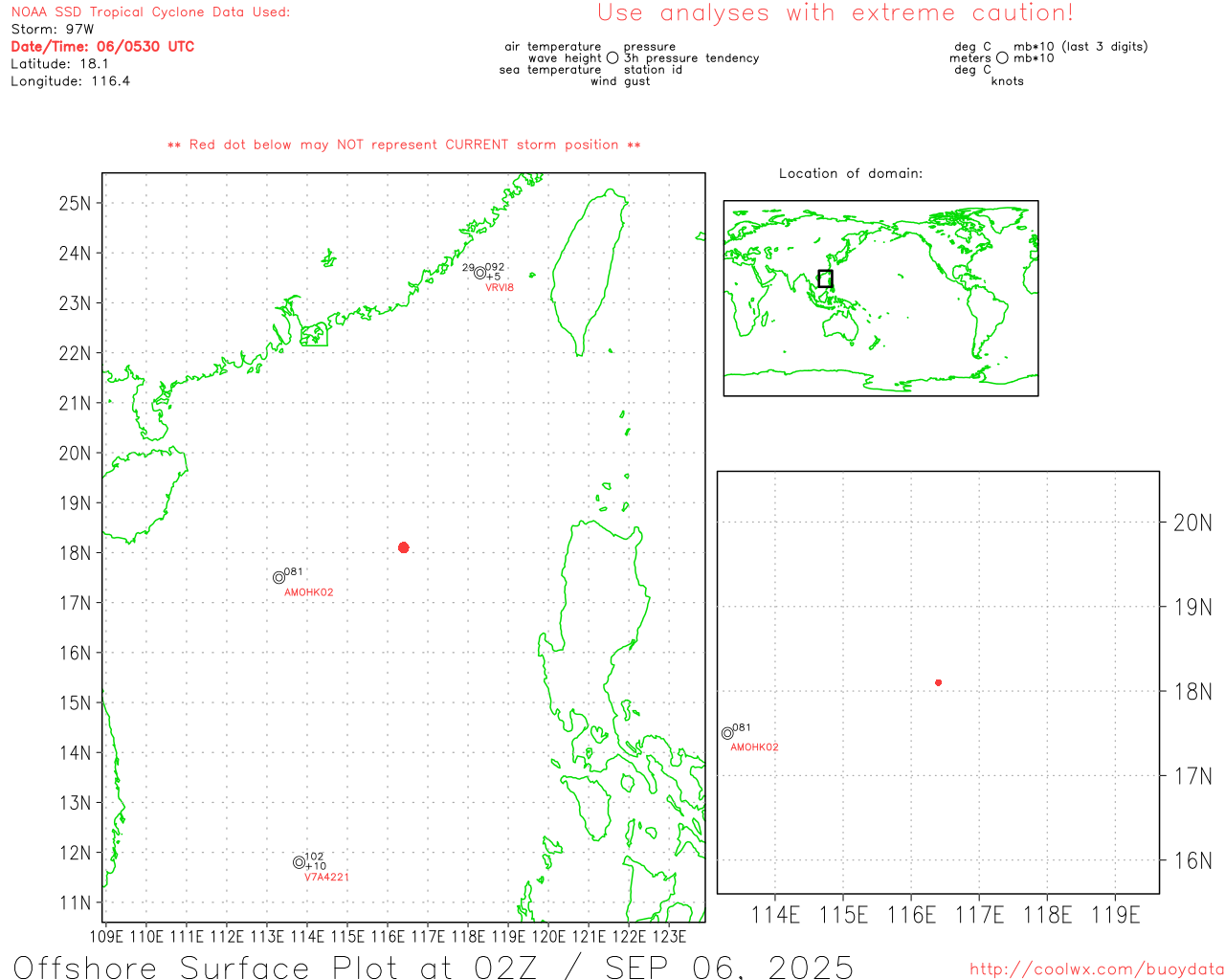Click the black domain box on world map

pyautogui.click(x=825, y=278)
